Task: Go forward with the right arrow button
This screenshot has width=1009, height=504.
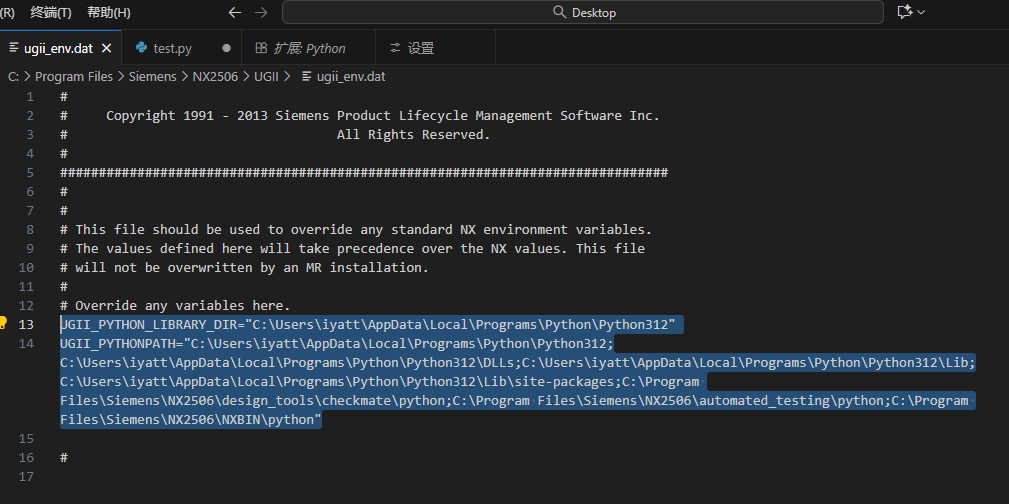Action: tap(261, 12)
